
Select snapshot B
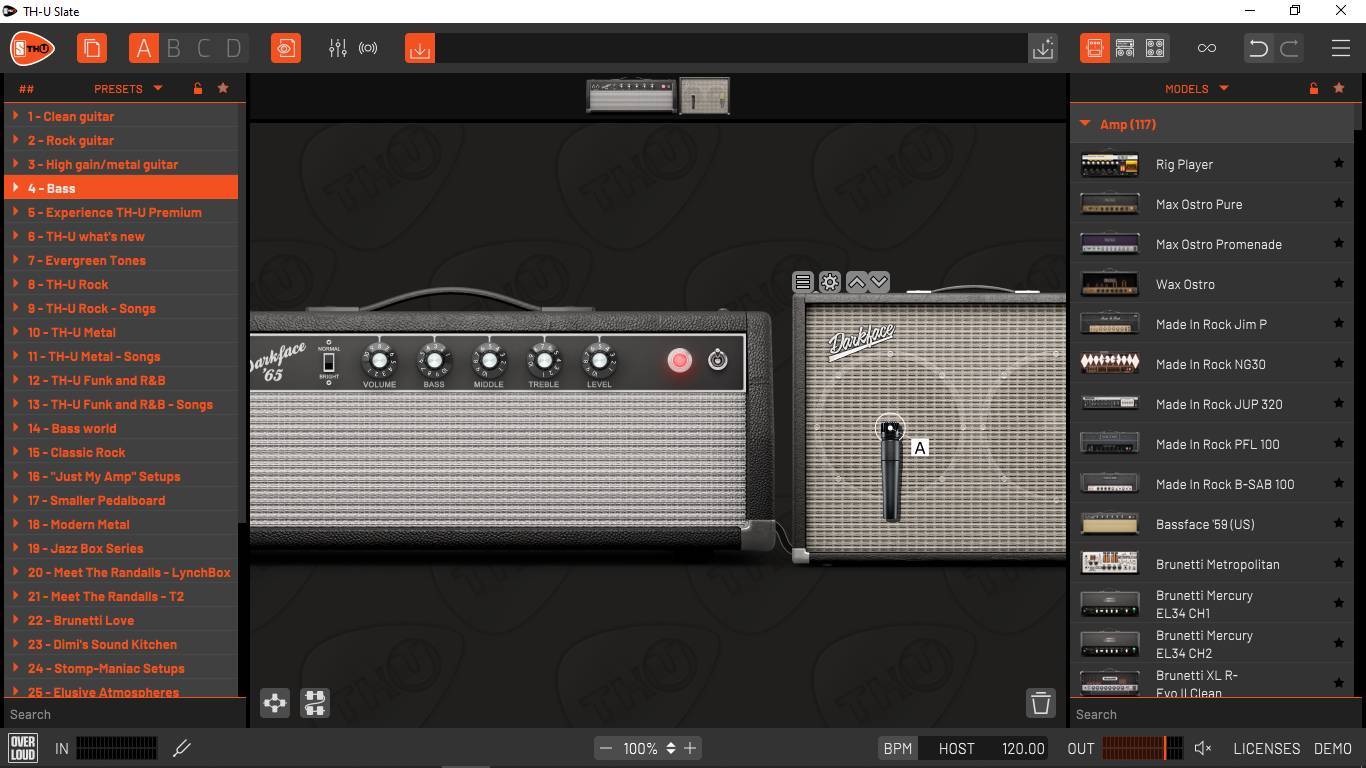(174, 48)
